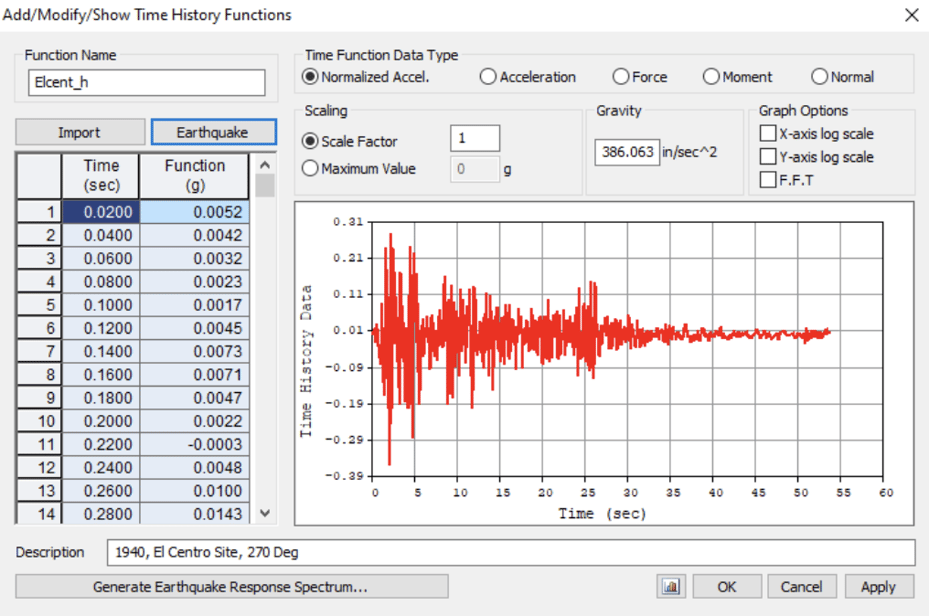
Task: Open the Earthquake record selector
Action: 213,132
